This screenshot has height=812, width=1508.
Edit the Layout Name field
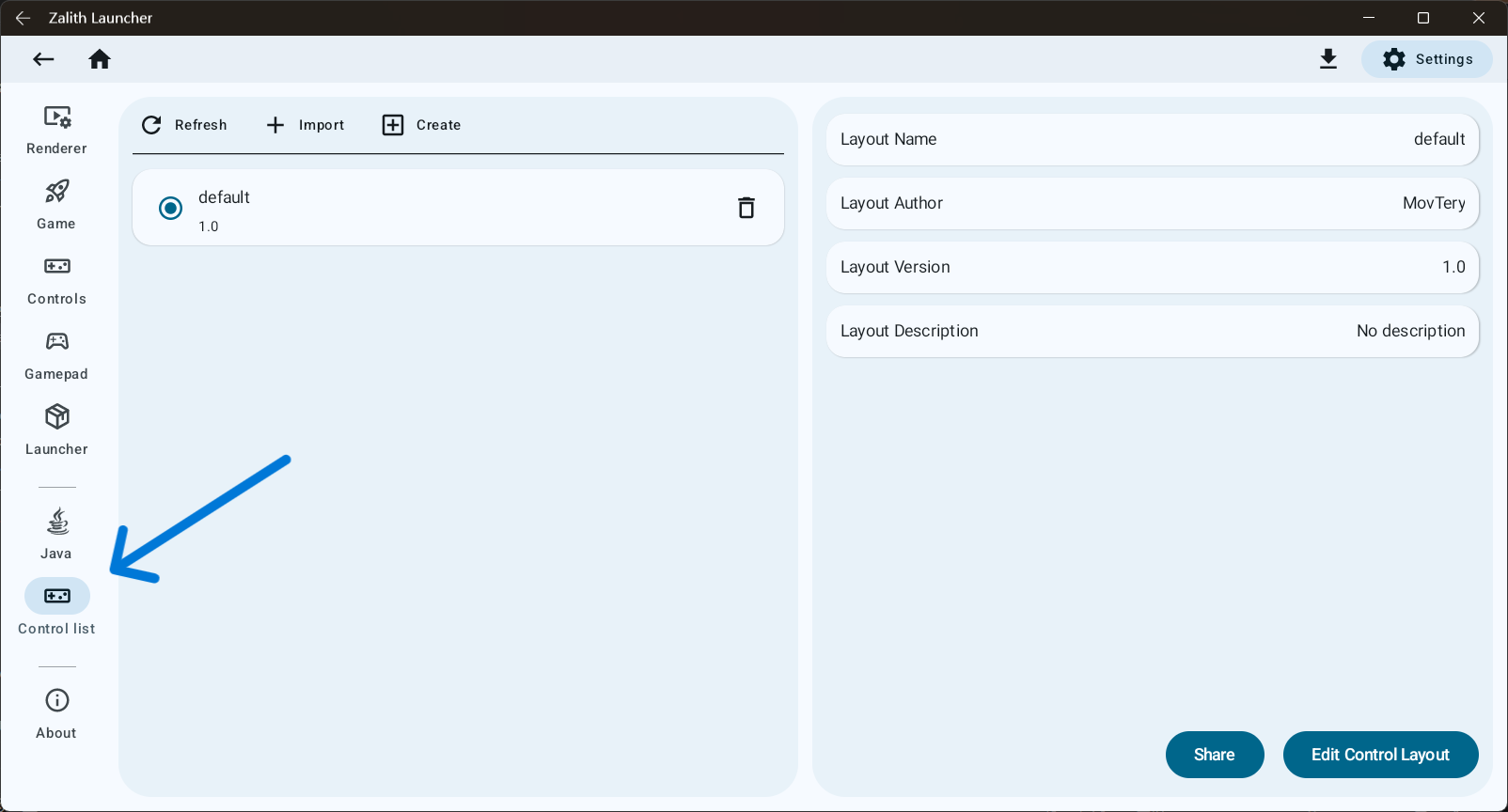[1153, 139]
